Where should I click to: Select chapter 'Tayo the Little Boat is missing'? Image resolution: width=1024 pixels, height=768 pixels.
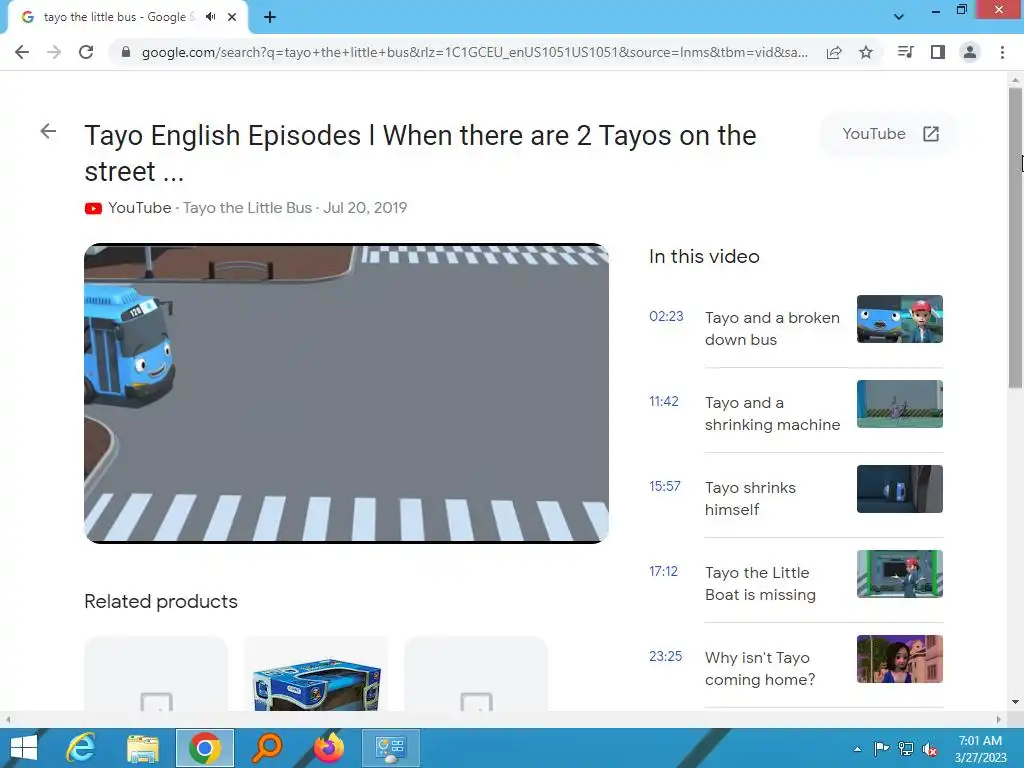pyautogui.click(x=760, y=583)
